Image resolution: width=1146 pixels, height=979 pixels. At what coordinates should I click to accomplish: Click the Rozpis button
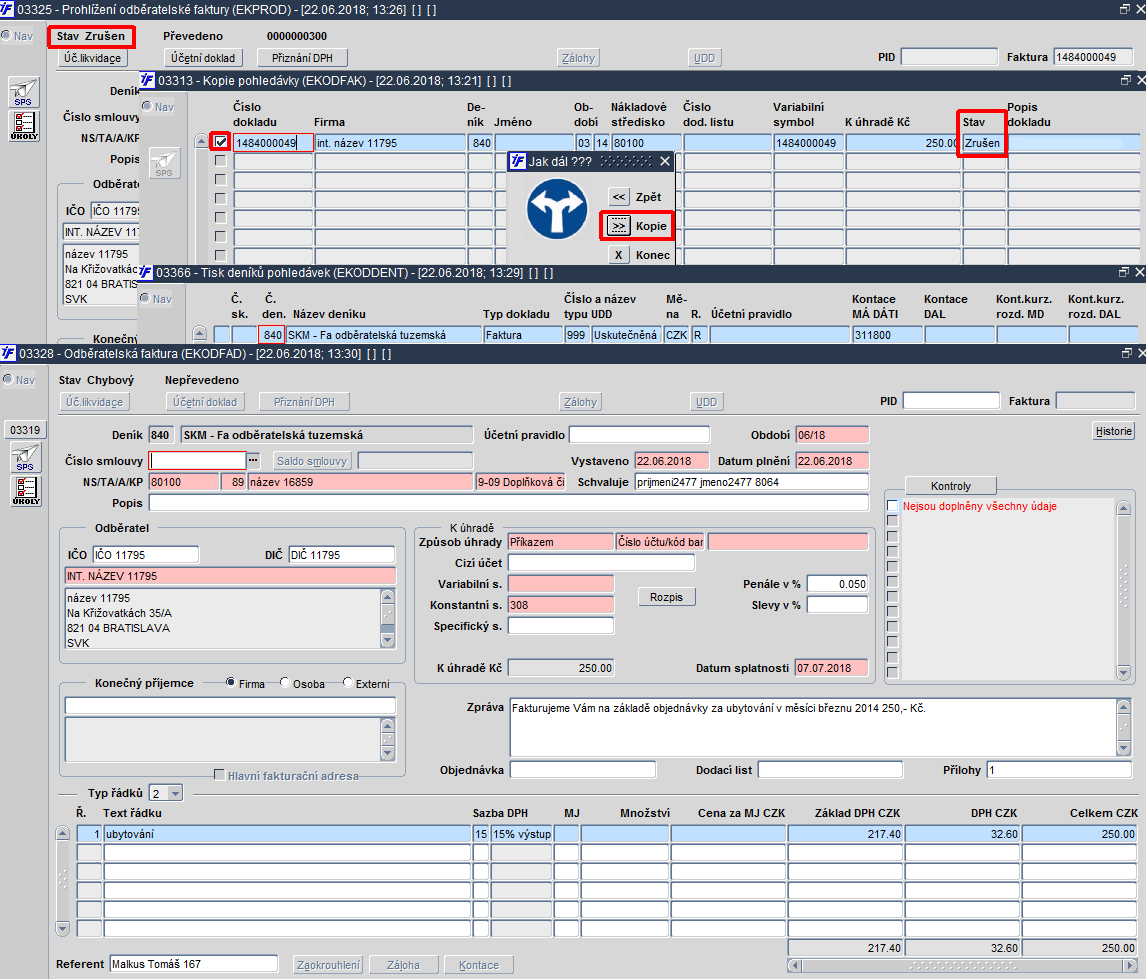point(666,597)
